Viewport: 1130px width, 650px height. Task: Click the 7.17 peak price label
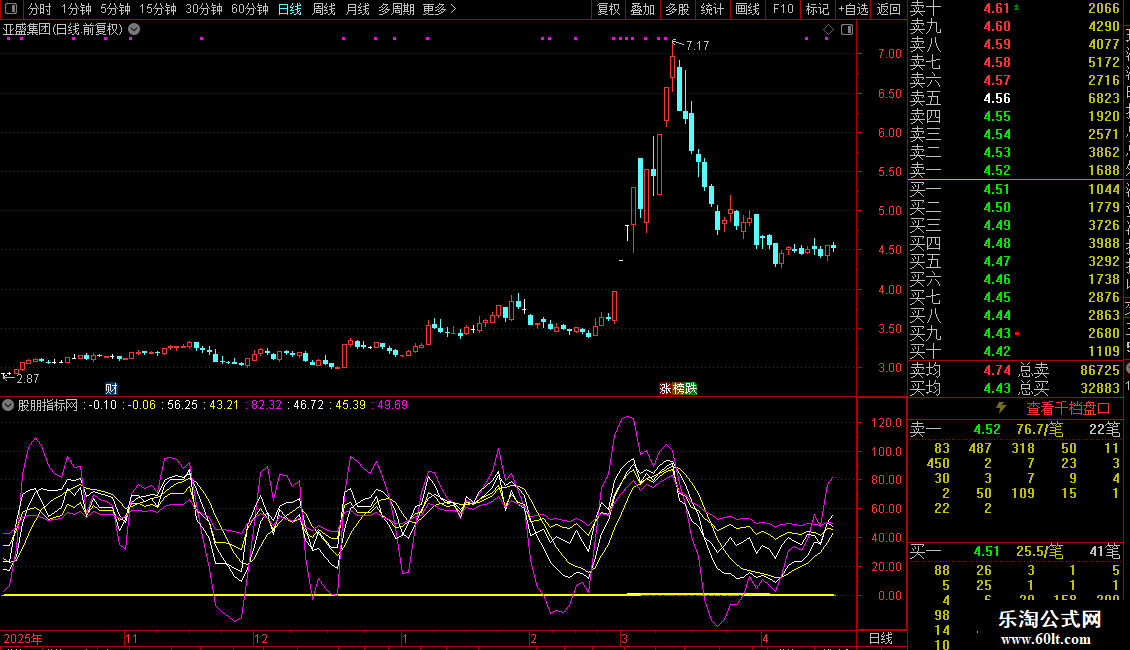click(698, 45)
